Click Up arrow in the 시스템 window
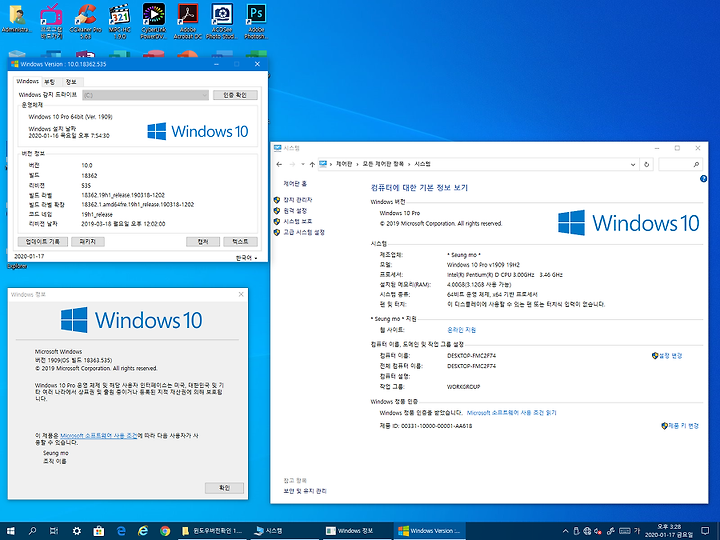 (312, 164)
